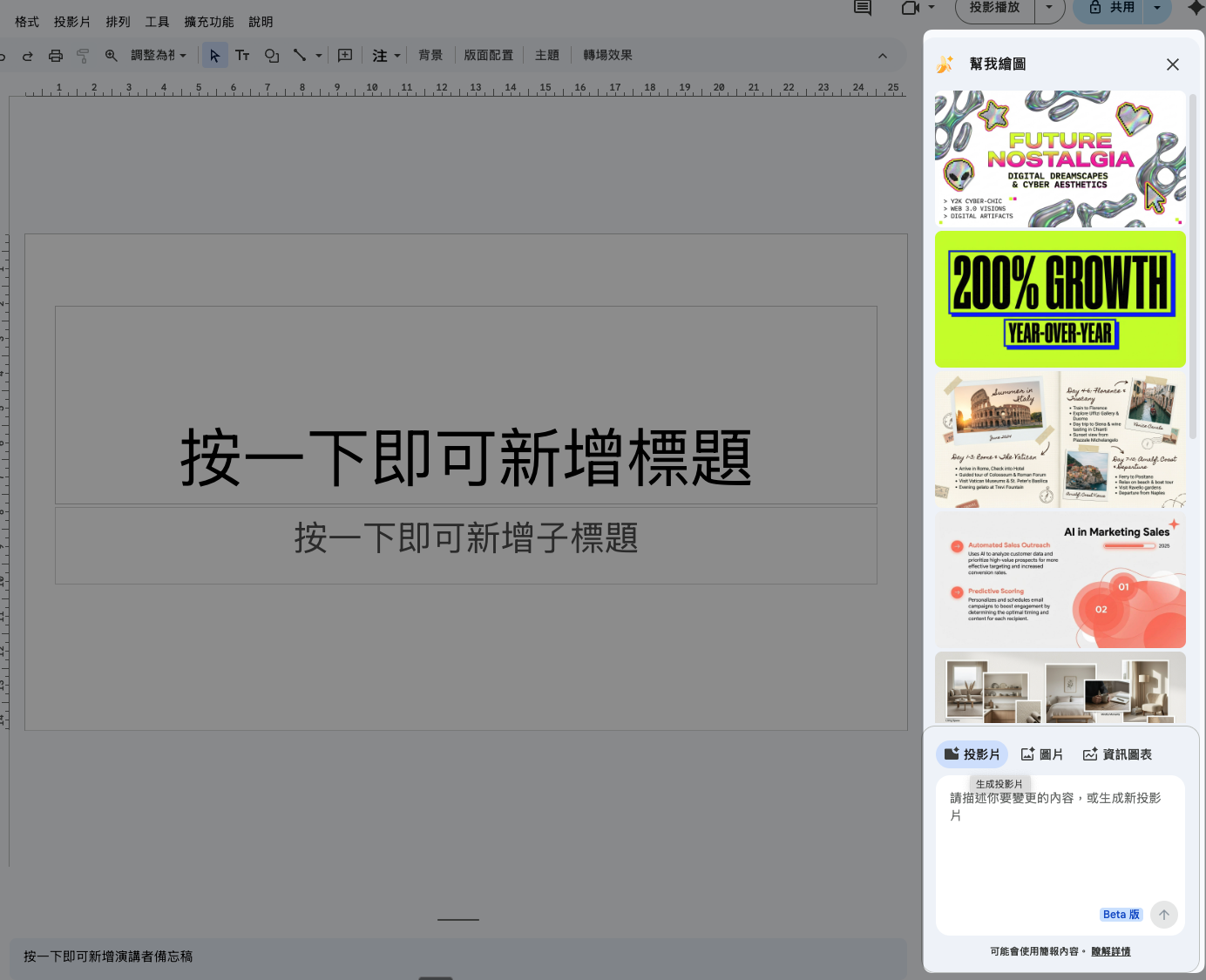Click the prompt description text field
This screenshot has height=980, width=1206.
(1059, 845)
